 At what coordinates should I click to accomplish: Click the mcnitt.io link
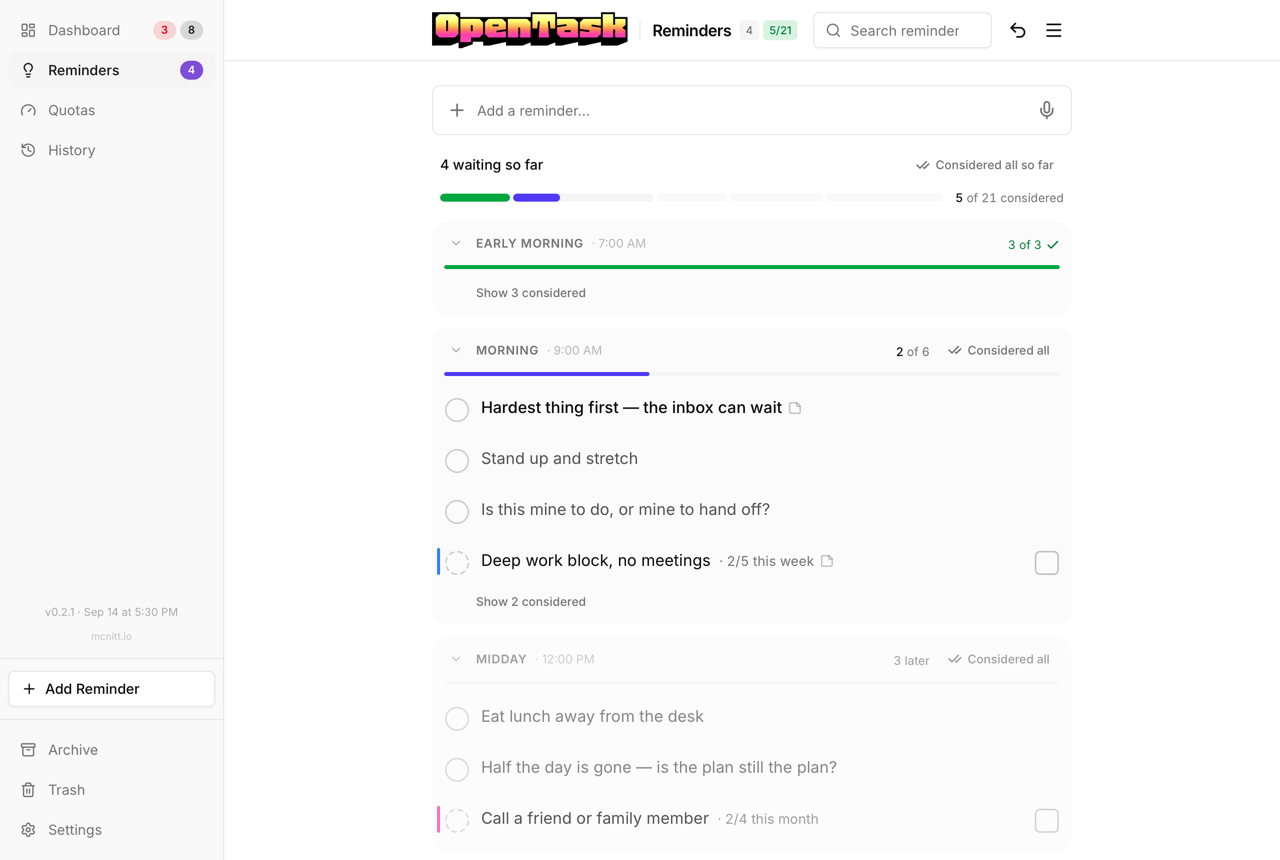point(111,636)
